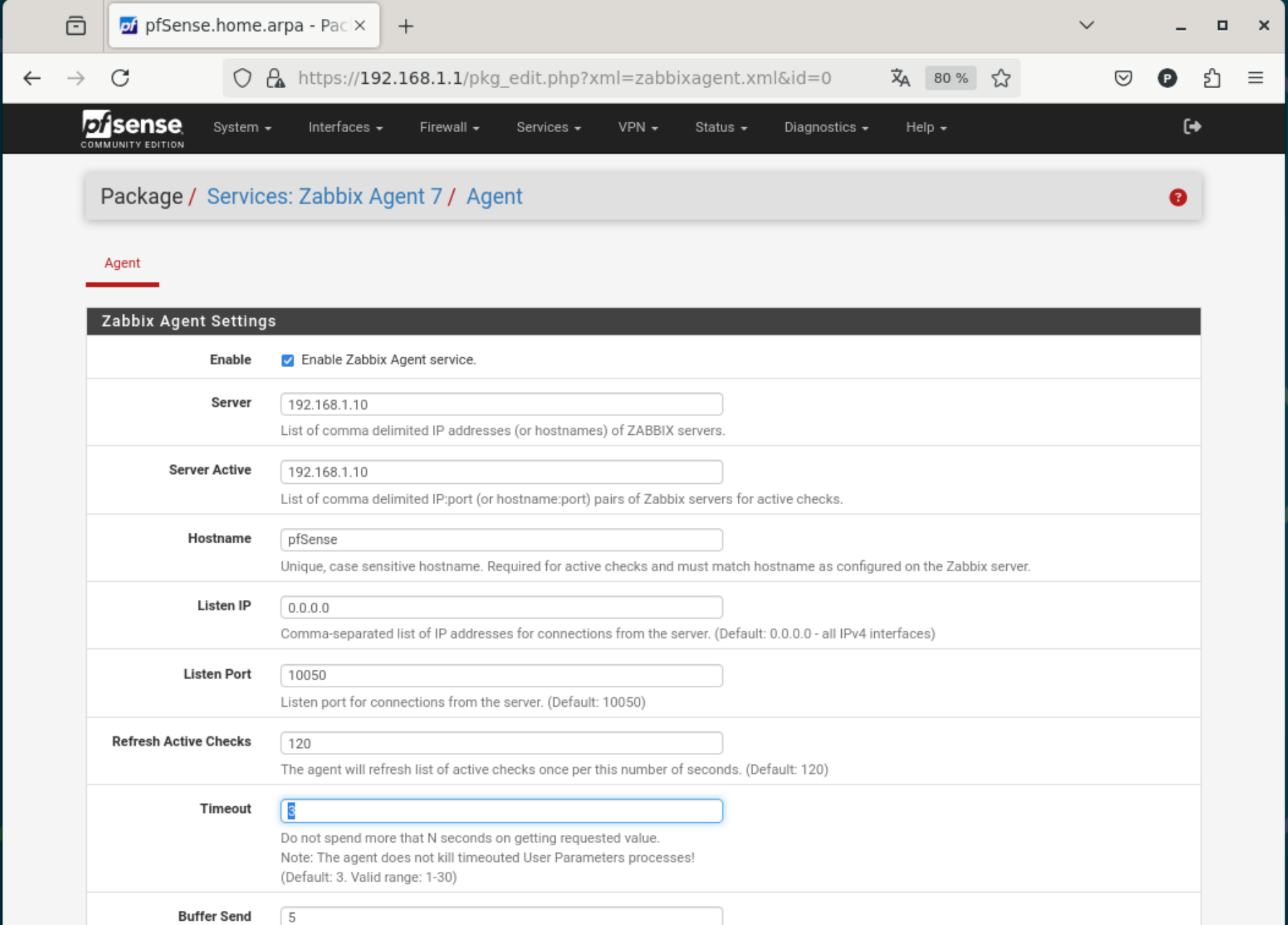Open the Diagnostics menu
The height and width of the screenshot is (925, 1288).
[x=826, y=127]
